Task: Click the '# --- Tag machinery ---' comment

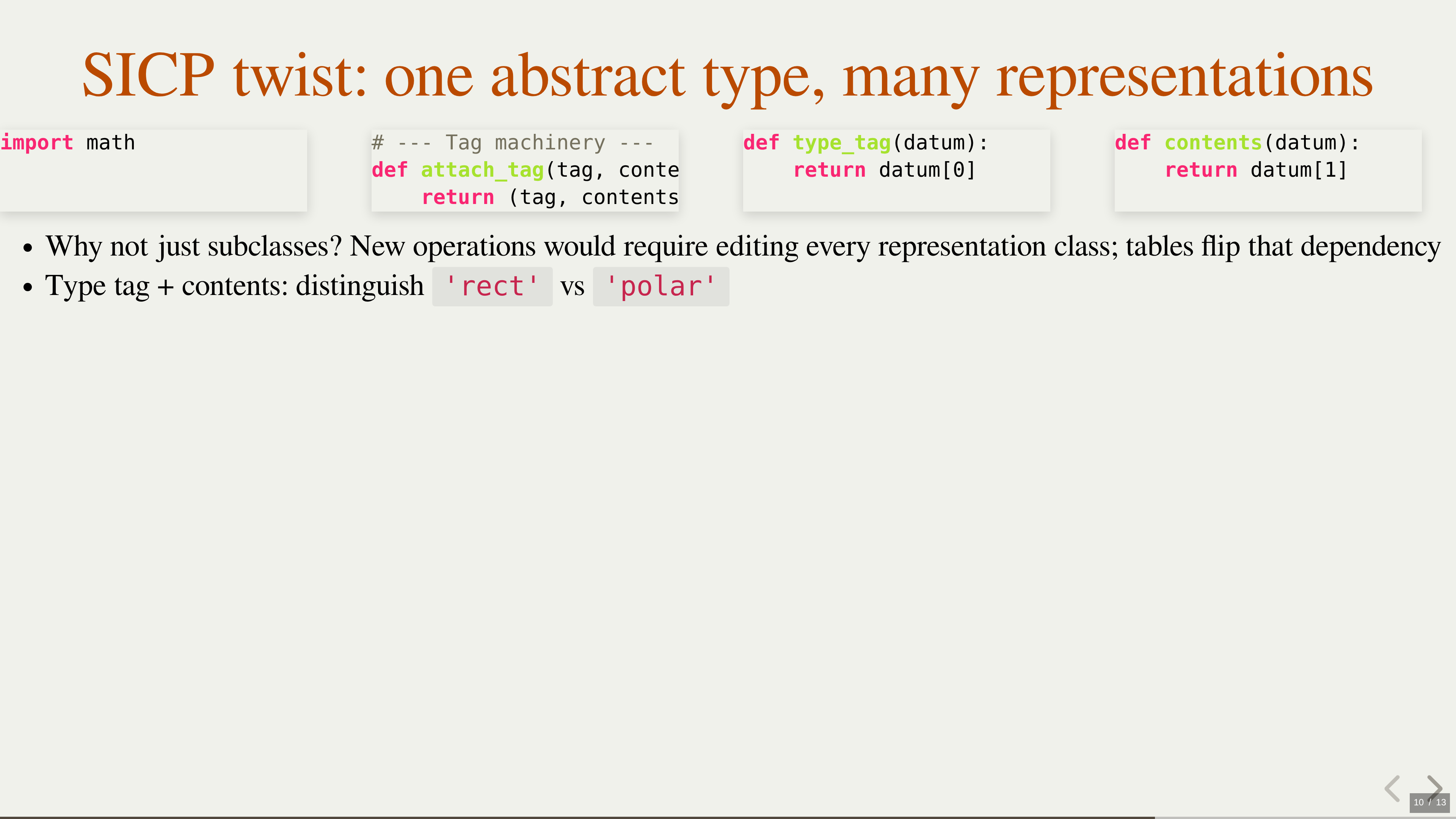Action: click(512, 143)
